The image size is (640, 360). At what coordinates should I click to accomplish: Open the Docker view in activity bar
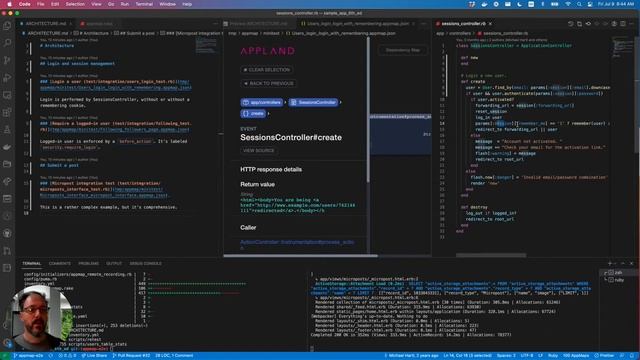7,147
